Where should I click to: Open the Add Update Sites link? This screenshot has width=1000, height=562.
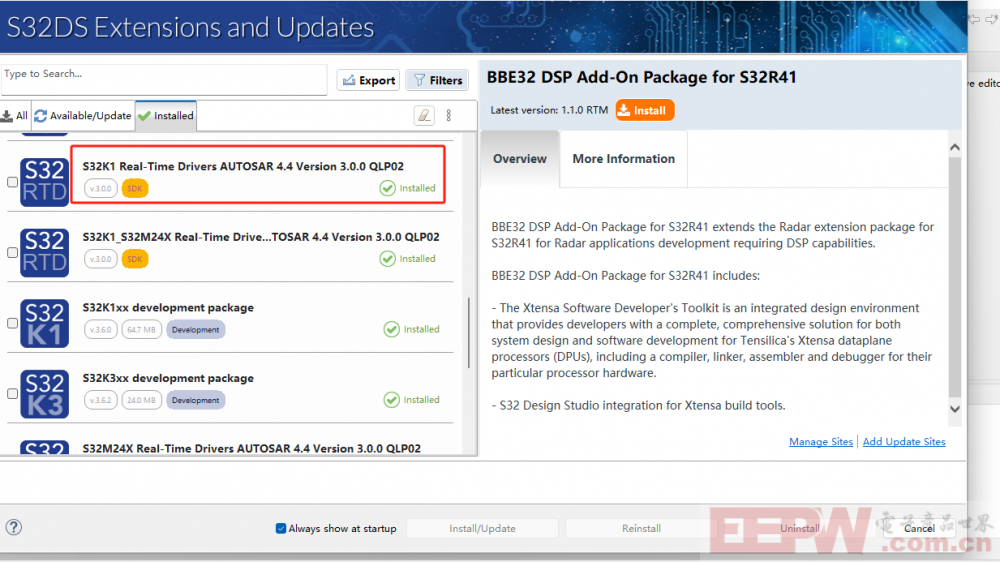pyautogui.click(x=904, y=441)
